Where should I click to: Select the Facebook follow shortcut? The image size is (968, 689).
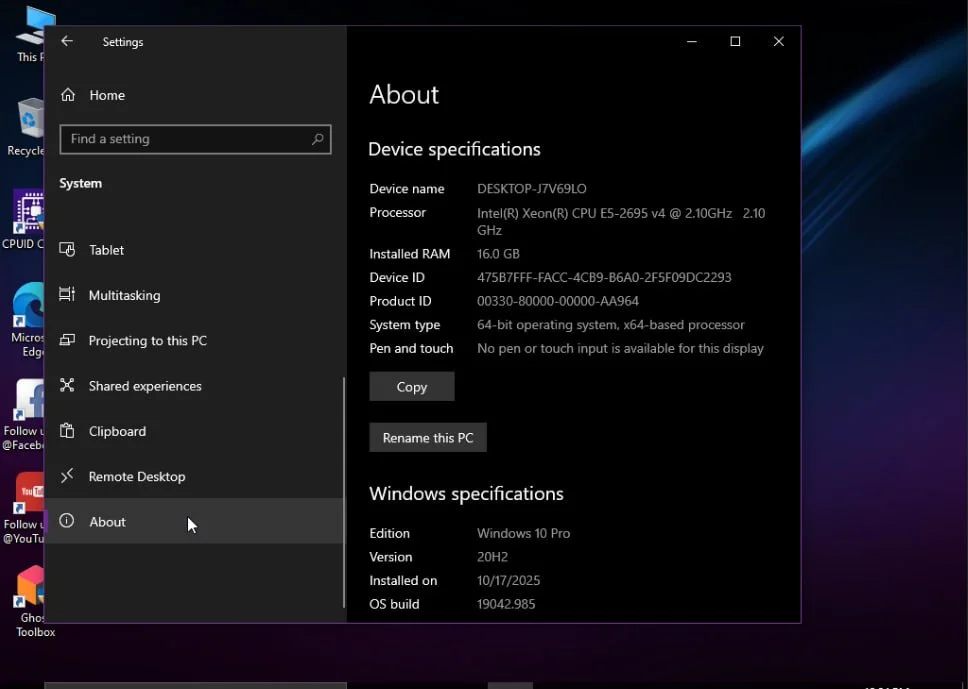tap(23, 415)
